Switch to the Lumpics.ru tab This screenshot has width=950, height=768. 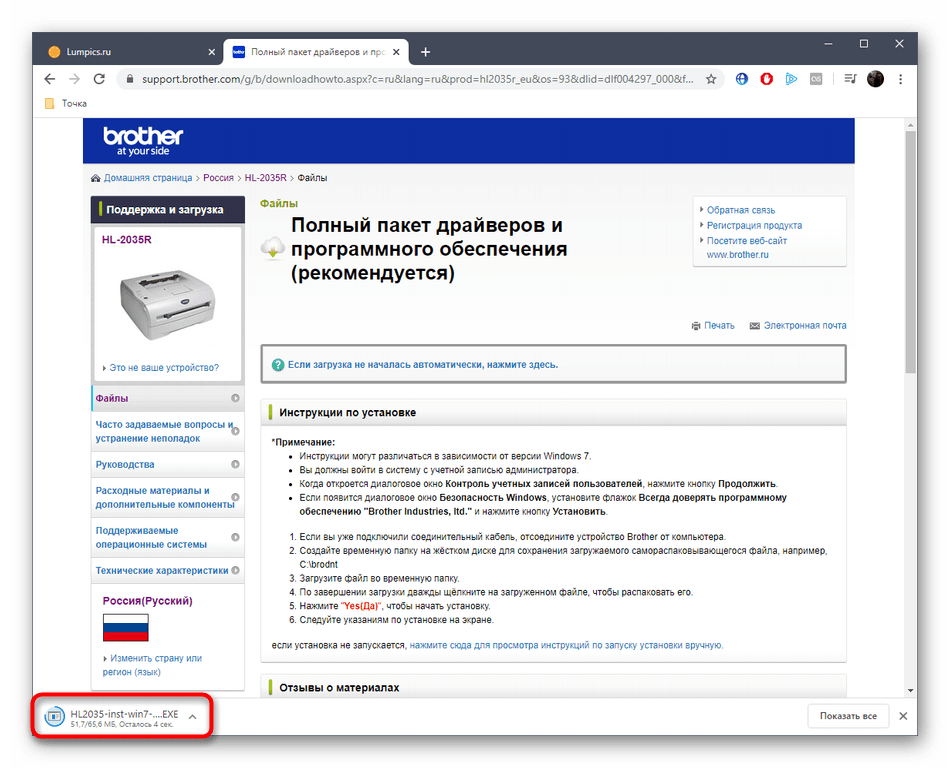(127, 52)
